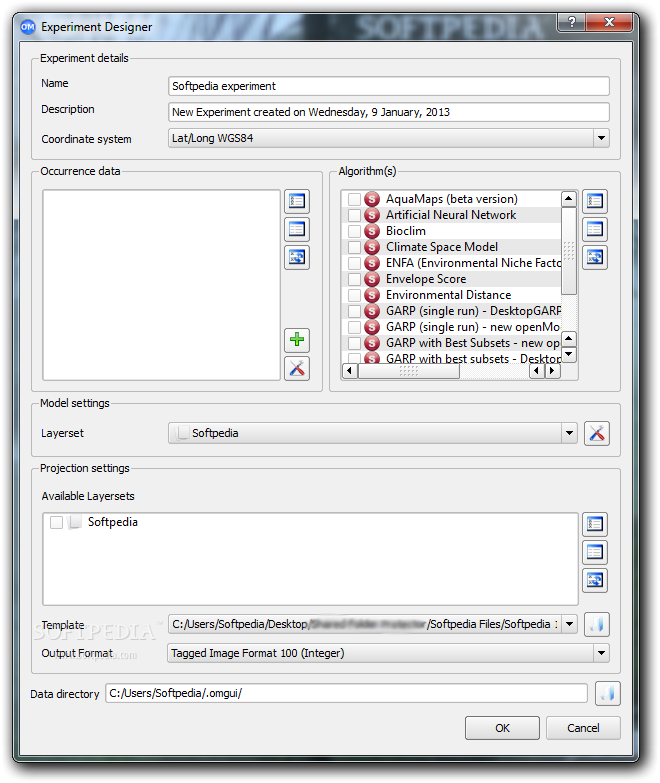Screen dimensions: 660x783
Task: Tick the Bioclim algorithm checkbox
Action: click(354, 231)
